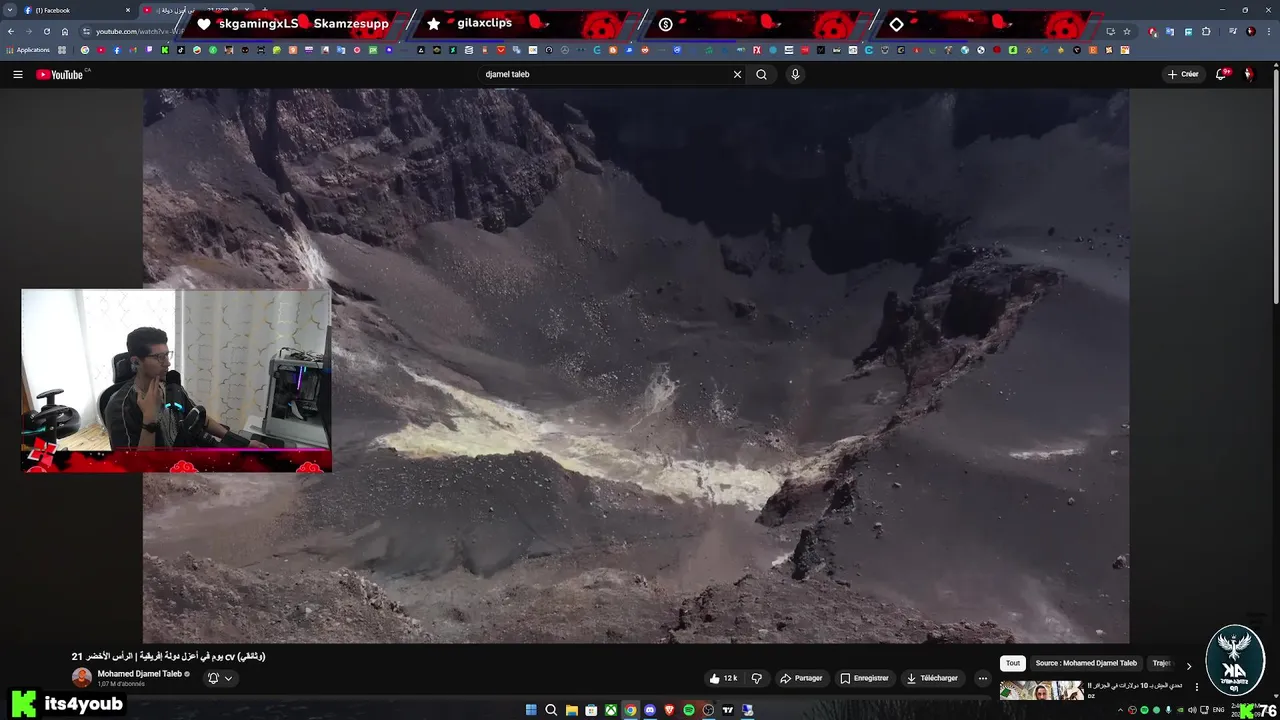Open Discord from the taskbar
This screenshot has width=1280, height=720.
(x=650, y=710)
